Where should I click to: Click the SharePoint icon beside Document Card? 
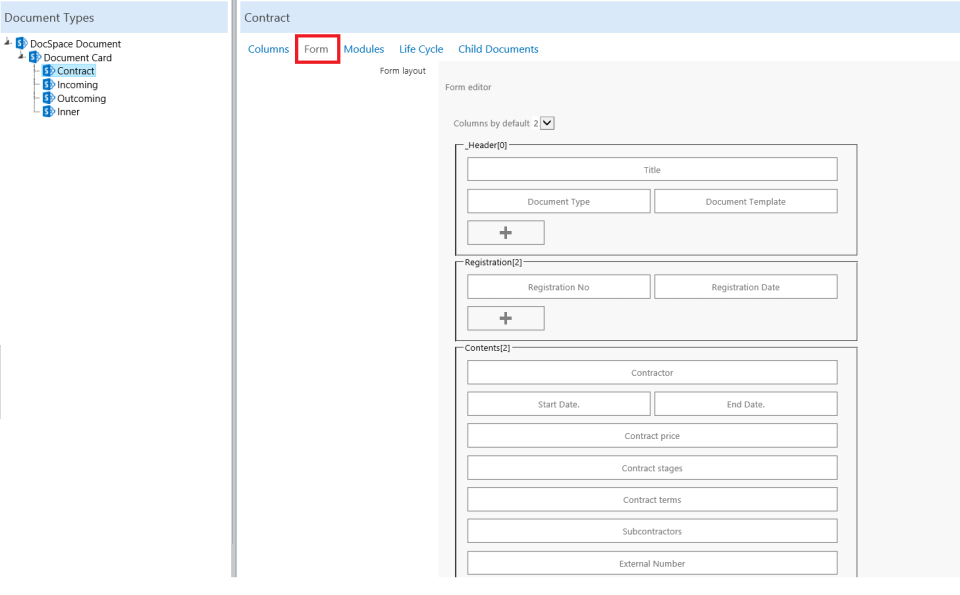tap(35, 58)
